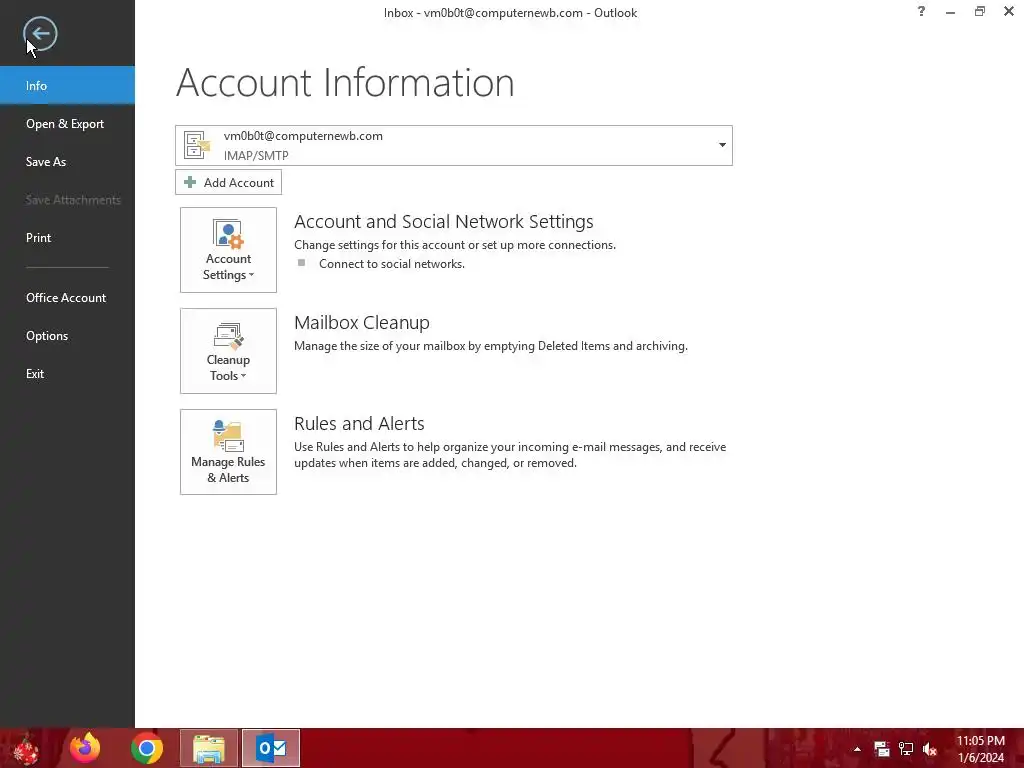Click the Connect to social networks link
Viewport: 1024px width, 768px height.
click(392, 264)
